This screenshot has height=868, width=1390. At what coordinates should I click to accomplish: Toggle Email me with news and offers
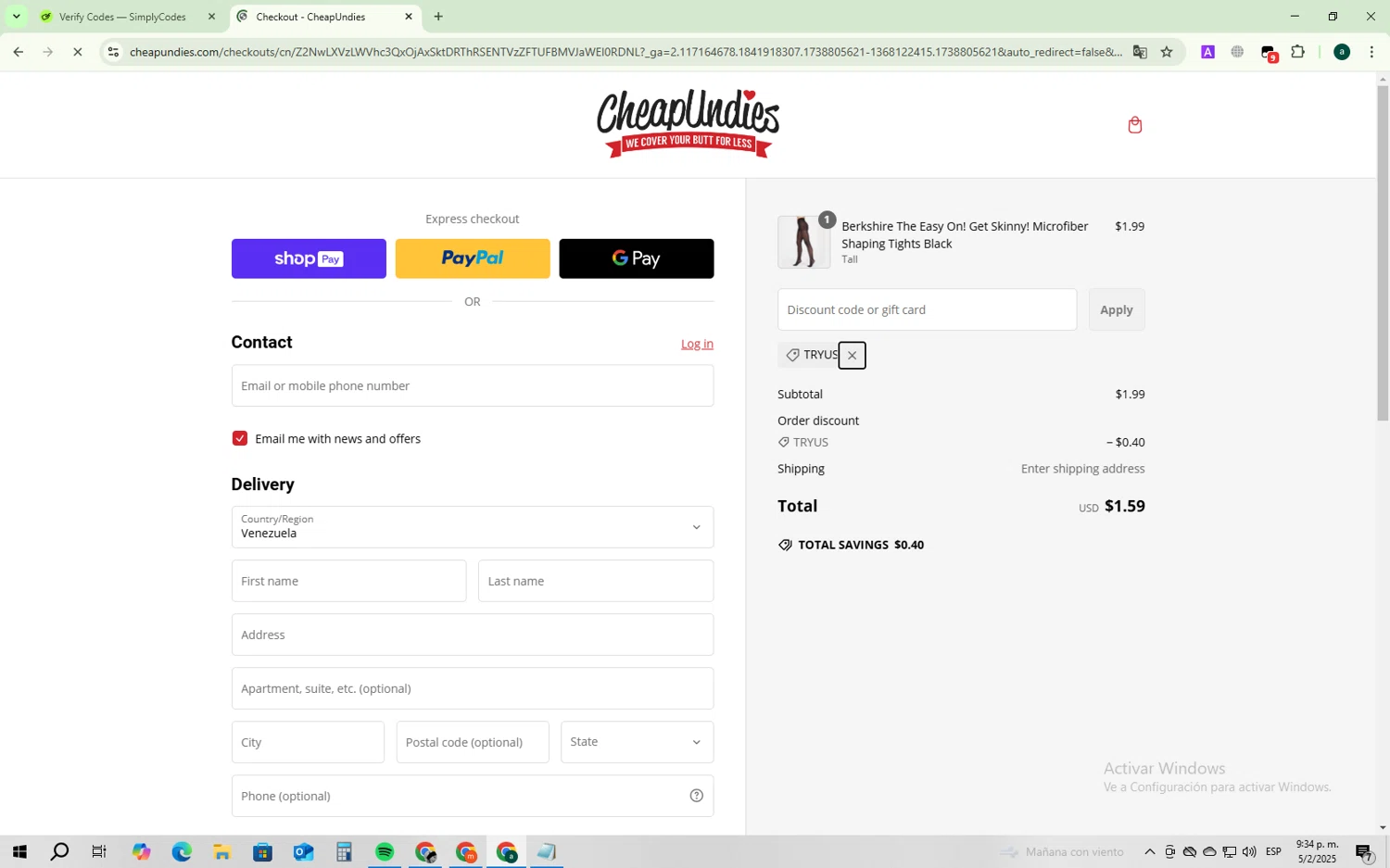pyautogui.click(x=240, y=438)
